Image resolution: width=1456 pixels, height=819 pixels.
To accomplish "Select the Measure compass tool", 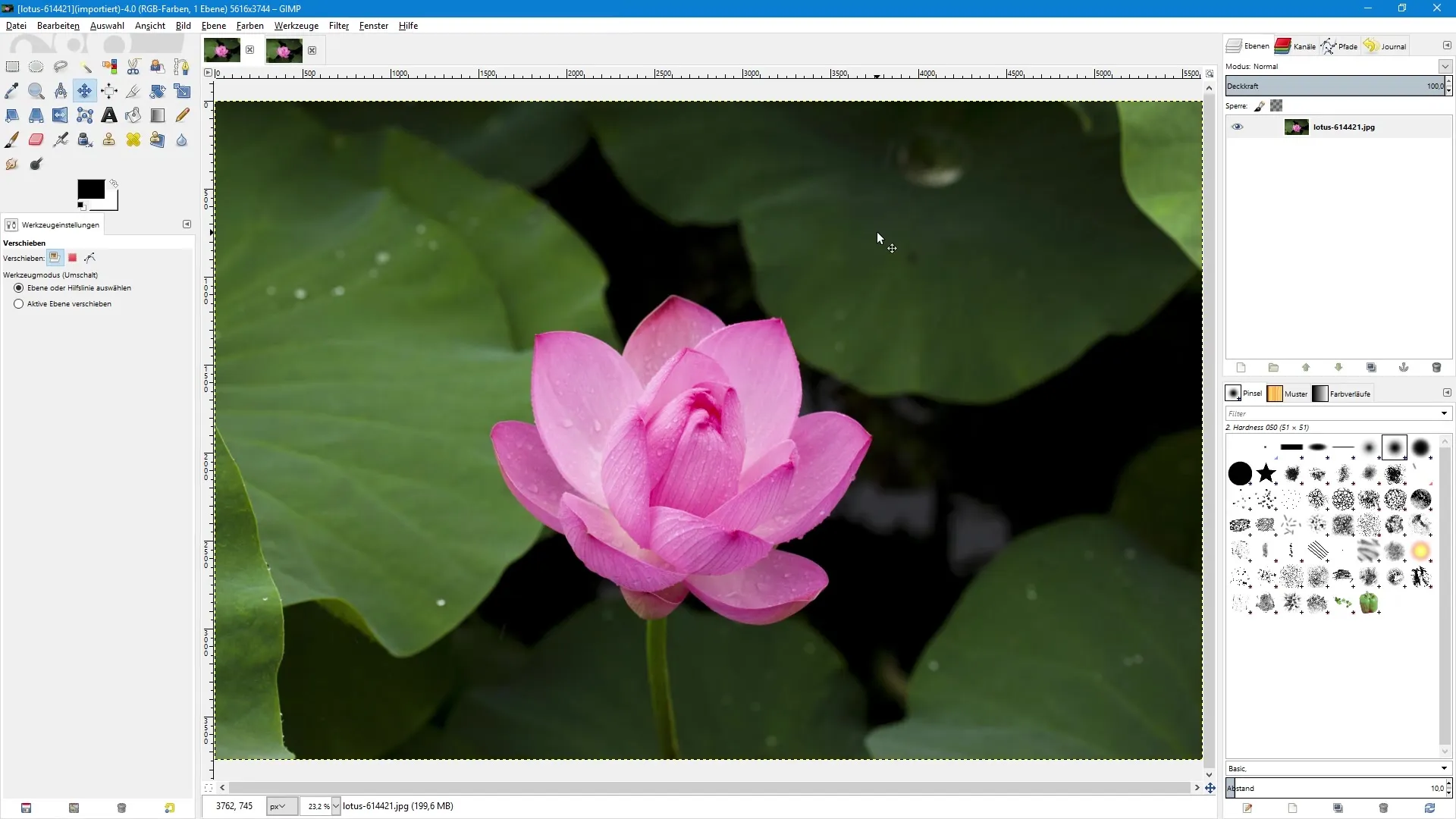I will 61,91.
